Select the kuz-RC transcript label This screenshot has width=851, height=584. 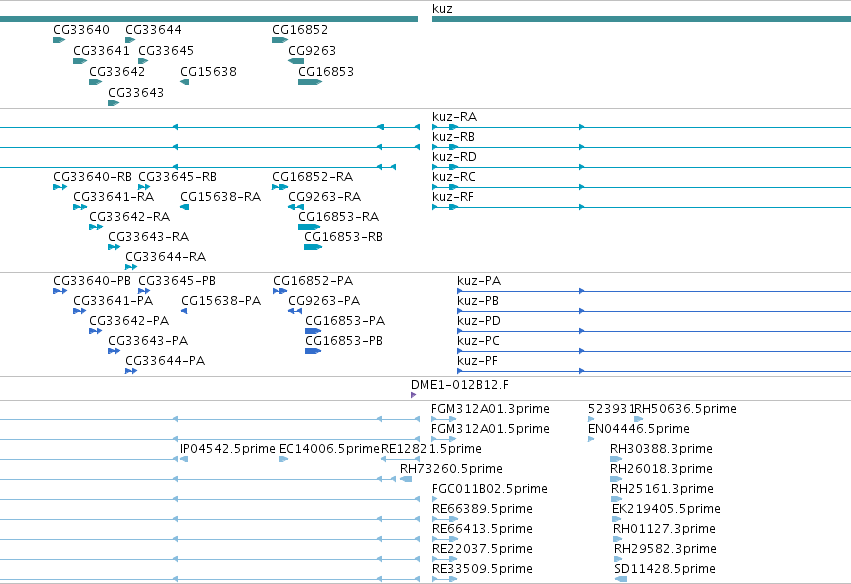pos(454,177)
